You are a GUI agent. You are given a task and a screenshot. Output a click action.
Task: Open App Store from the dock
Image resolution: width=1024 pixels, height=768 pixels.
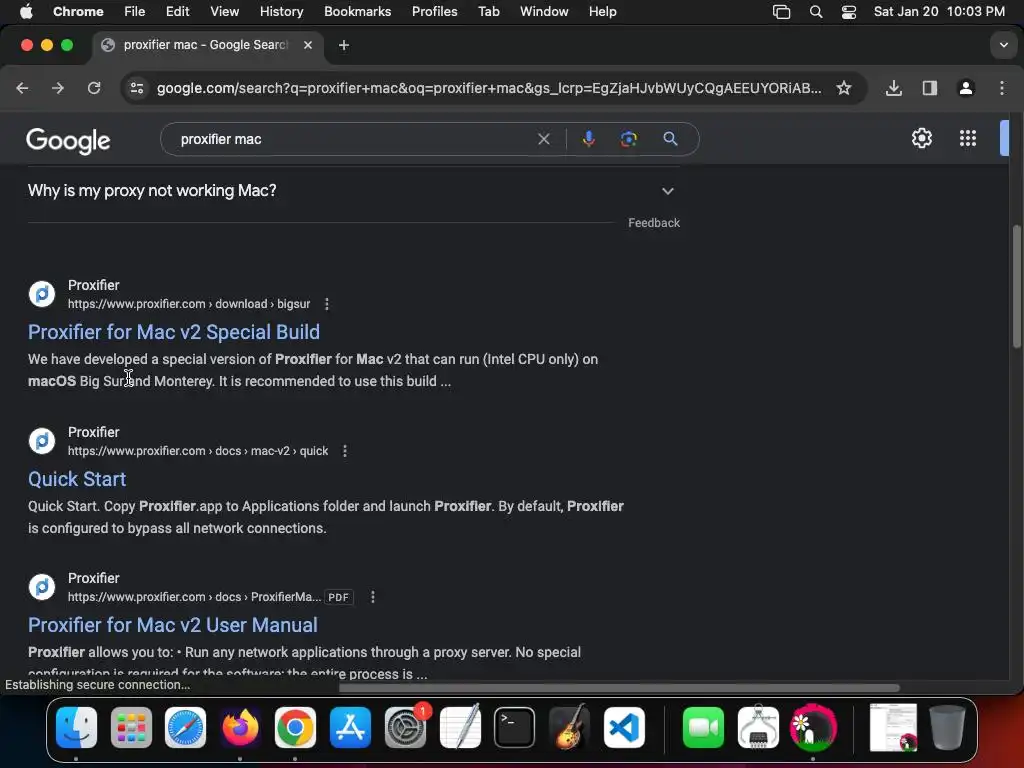pyautogui.click(x=350, y=728)
